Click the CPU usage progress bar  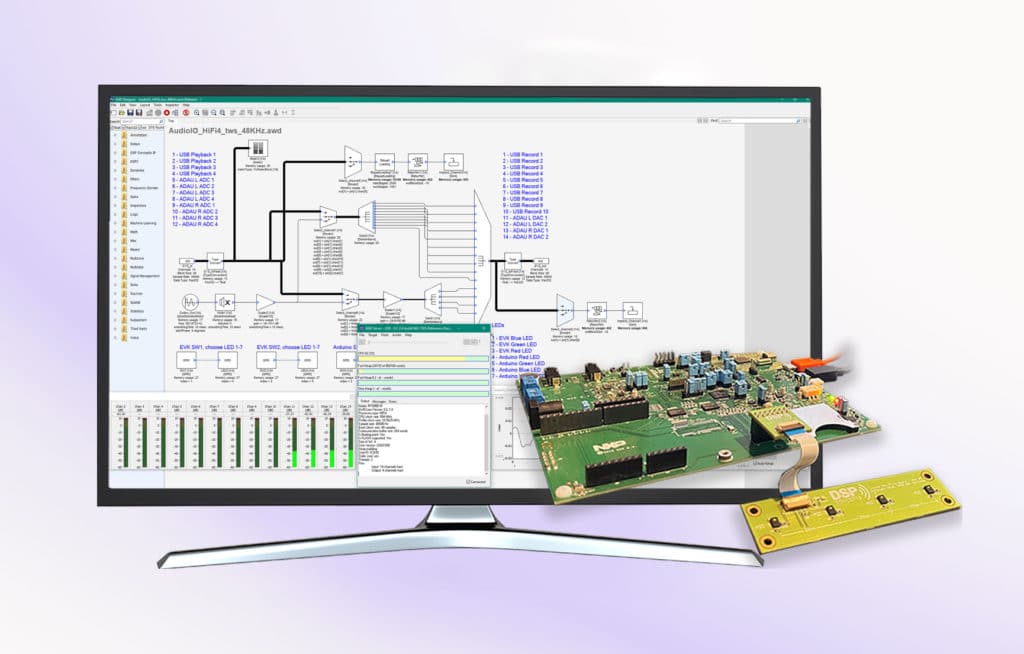(423, 359)
